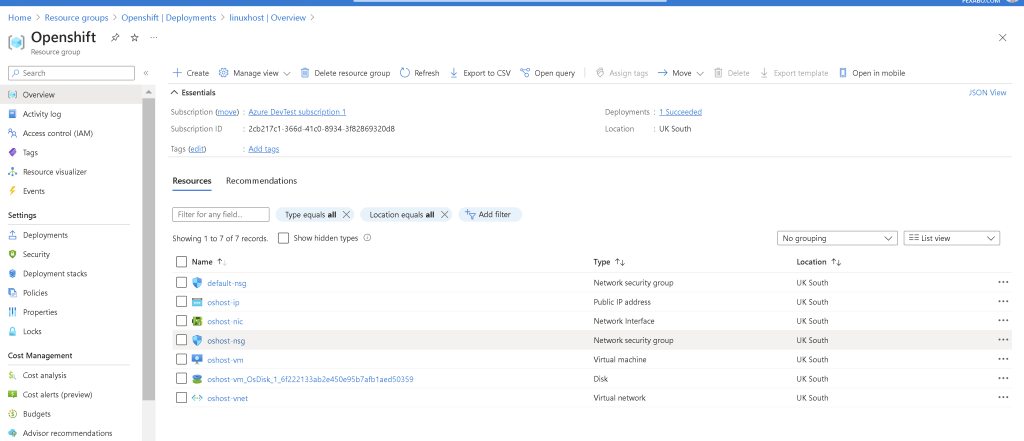Open the ellipsis menu for oshost-vm row
The width and height of the screenshot is (1024, 441).
[x=1003, y=359]
